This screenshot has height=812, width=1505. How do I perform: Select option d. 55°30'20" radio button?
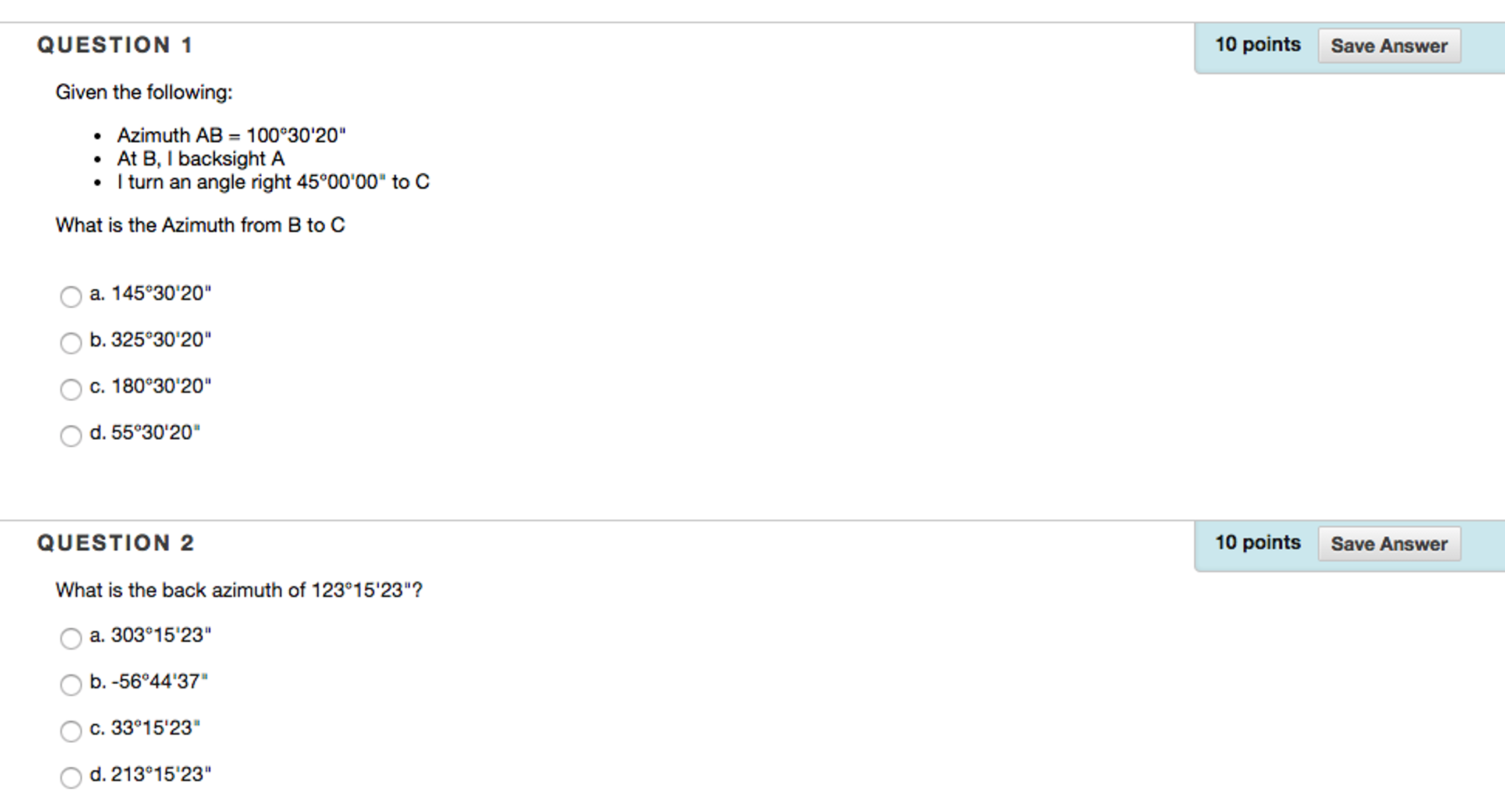71,435
